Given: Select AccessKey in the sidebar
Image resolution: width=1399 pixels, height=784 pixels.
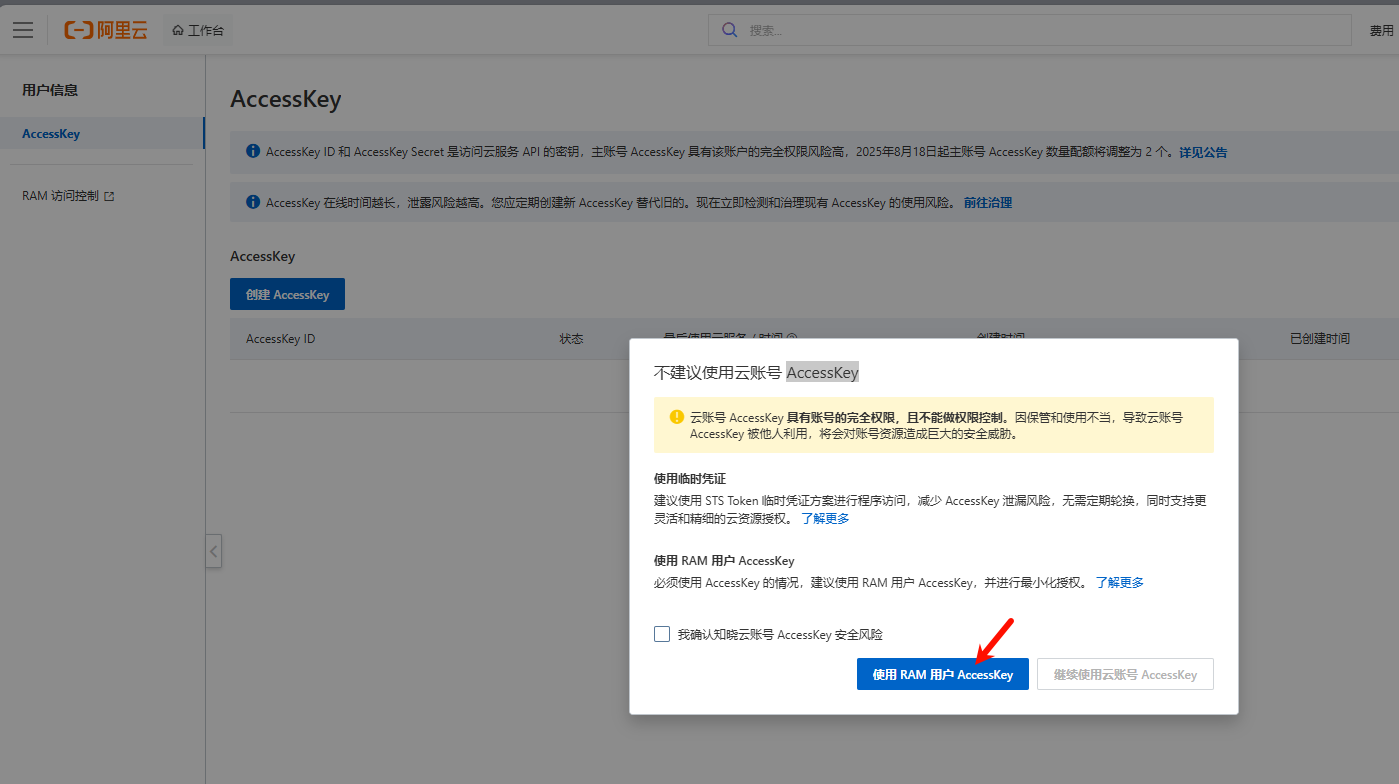Looking at the screenshot, I should coord(102,133).
